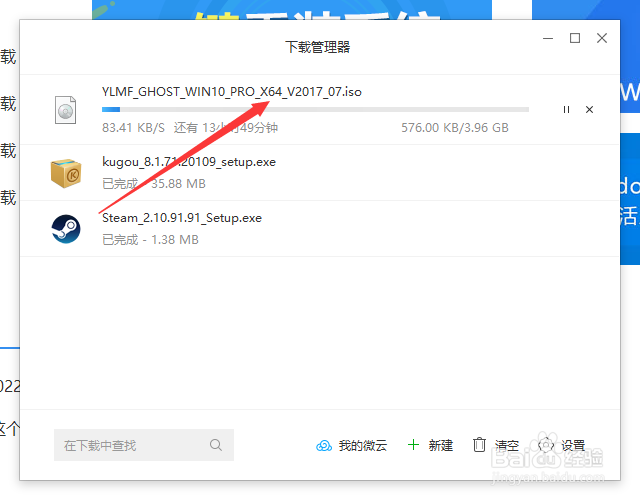
Task: Click the 已完成 - 1.38 MB status text
Action: coord(150,240)
